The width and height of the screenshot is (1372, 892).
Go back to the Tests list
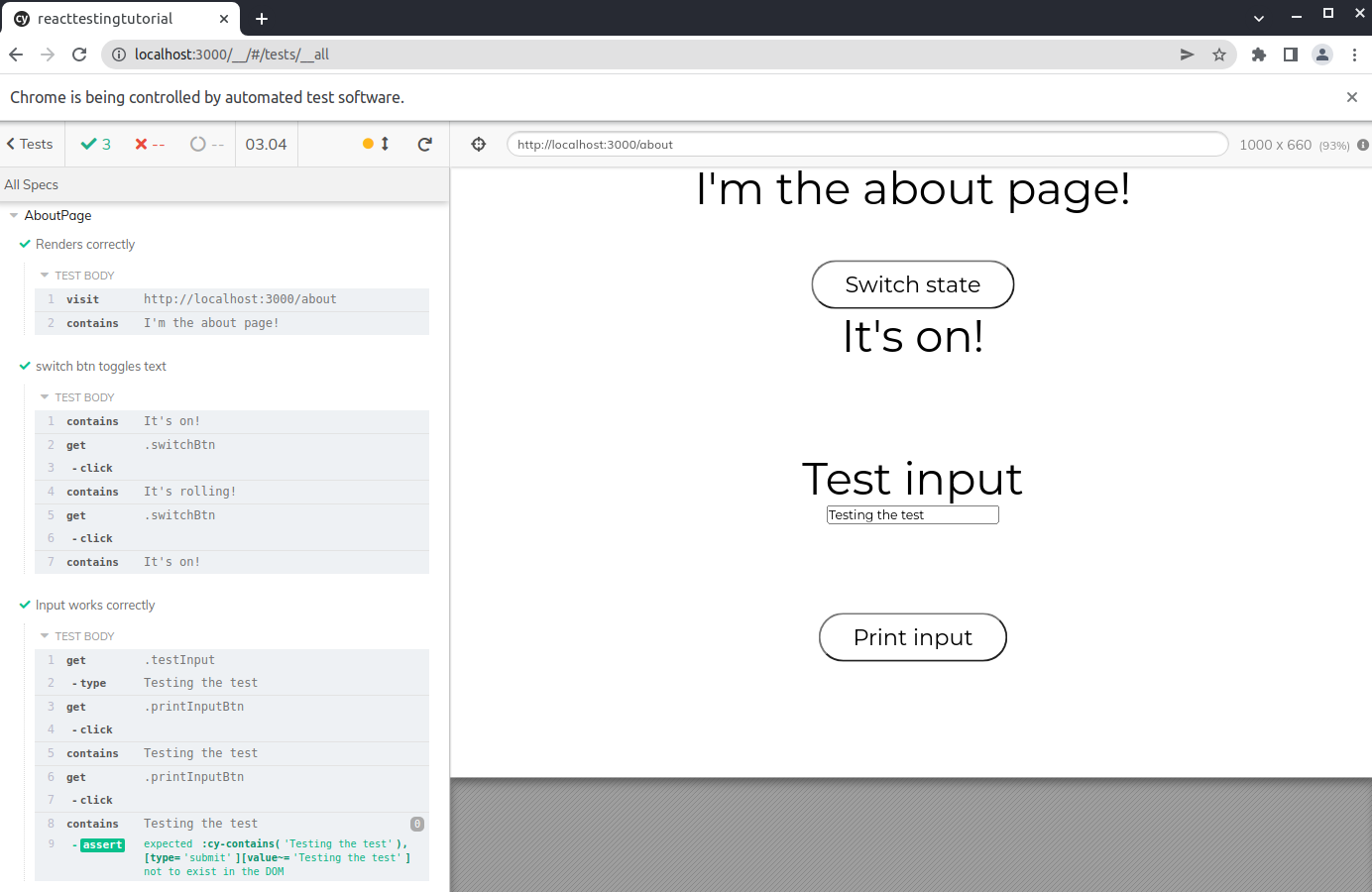point(30,145)
